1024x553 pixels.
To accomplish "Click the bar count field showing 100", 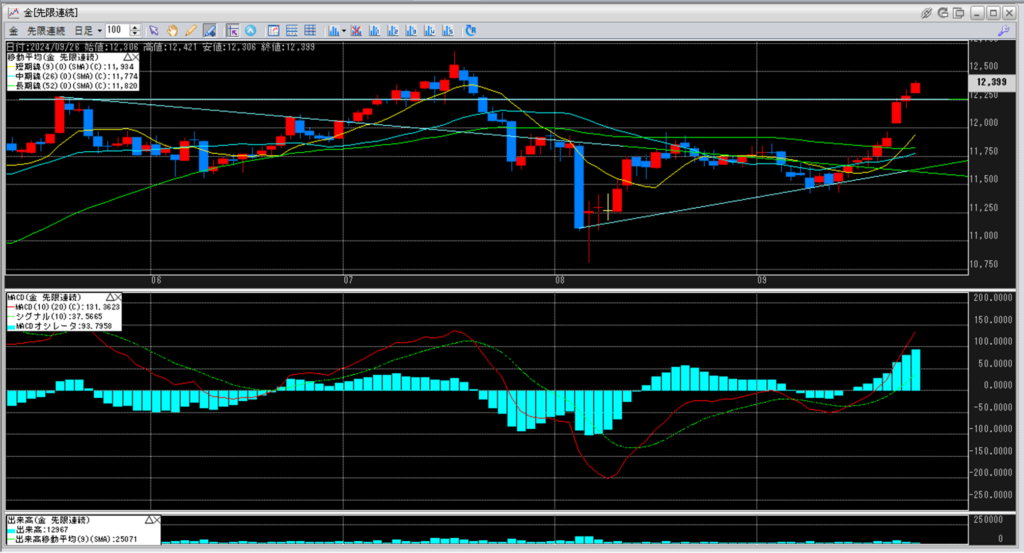I will pos(116,31).
